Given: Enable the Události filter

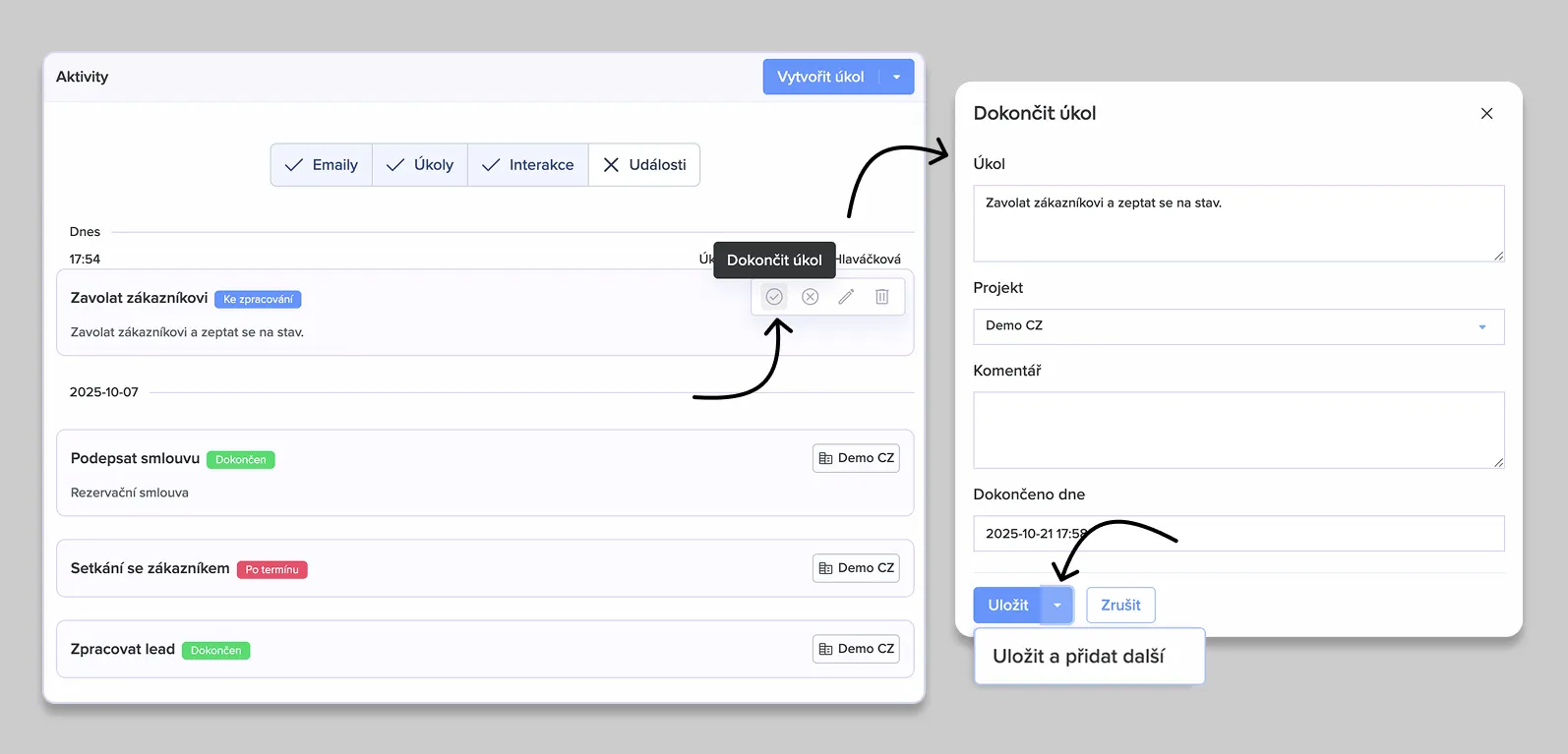Looking at the screenshot, I should pyautogui.click(x=644, y=165).
